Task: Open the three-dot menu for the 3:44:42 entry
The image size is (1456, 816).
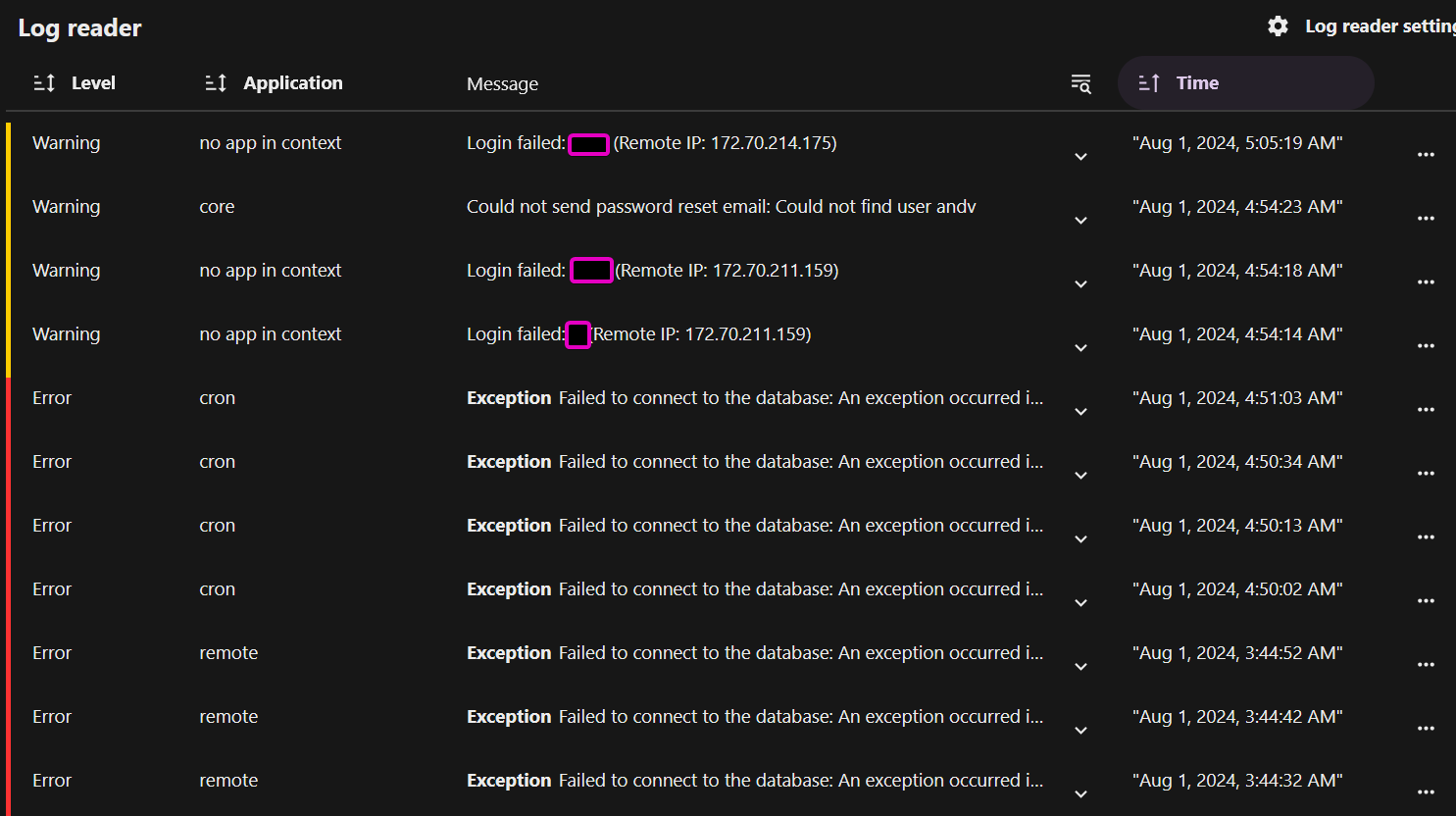Action: 1426,728
